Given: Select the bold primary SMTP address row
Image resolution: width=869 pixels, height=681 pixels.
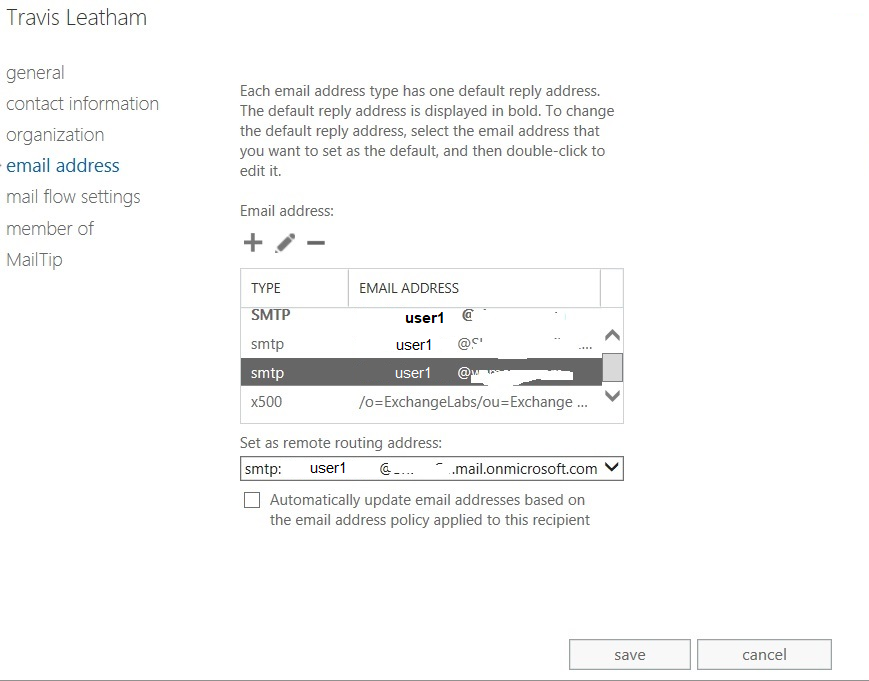Looking at the screenshot, I should (x=421, y=317).
